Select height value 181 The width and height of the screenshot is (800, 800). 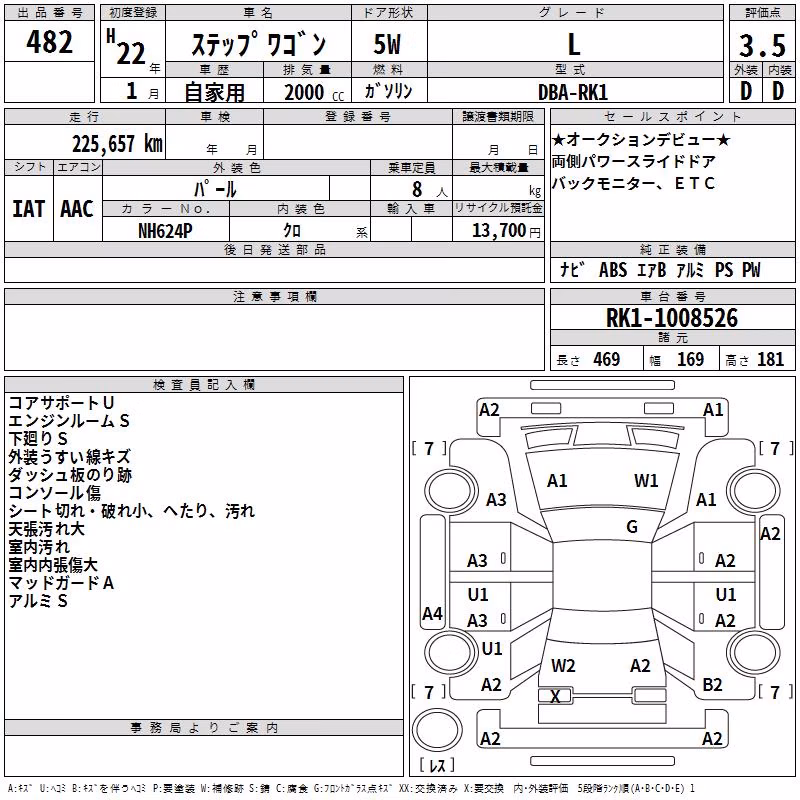click(x=770, y=359)
